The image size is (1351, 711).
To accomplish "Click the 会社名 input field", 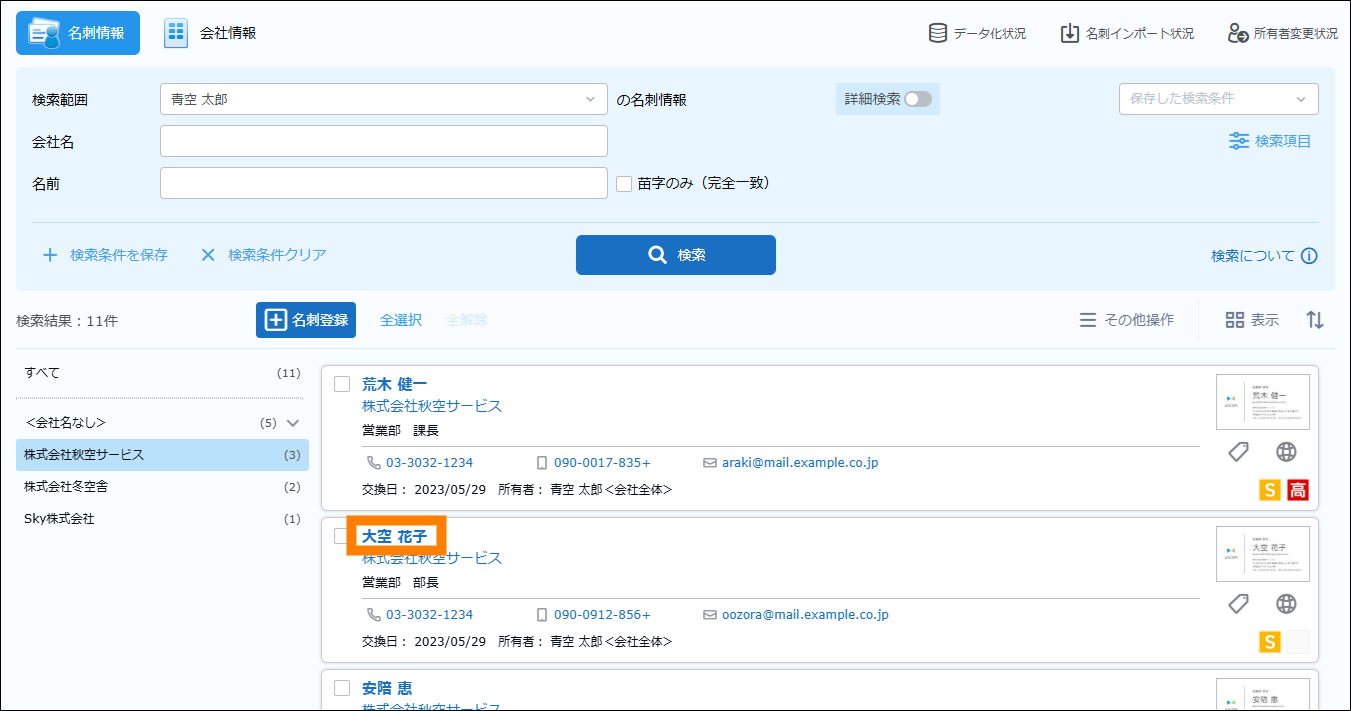I will pos(383,141).
